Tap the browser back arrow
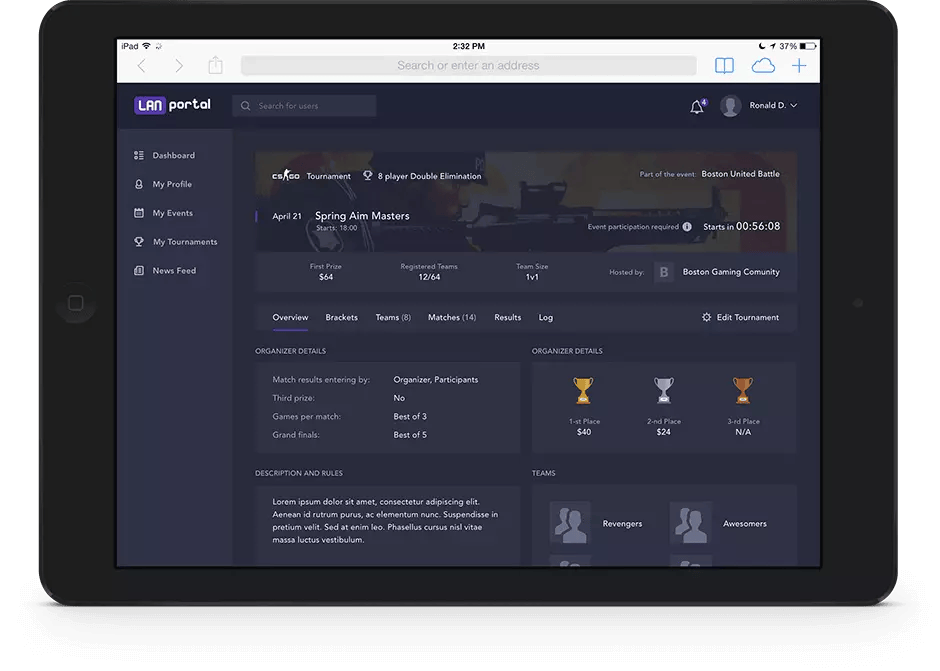This screenshot has height=671, width=940. tap(141, 65)
